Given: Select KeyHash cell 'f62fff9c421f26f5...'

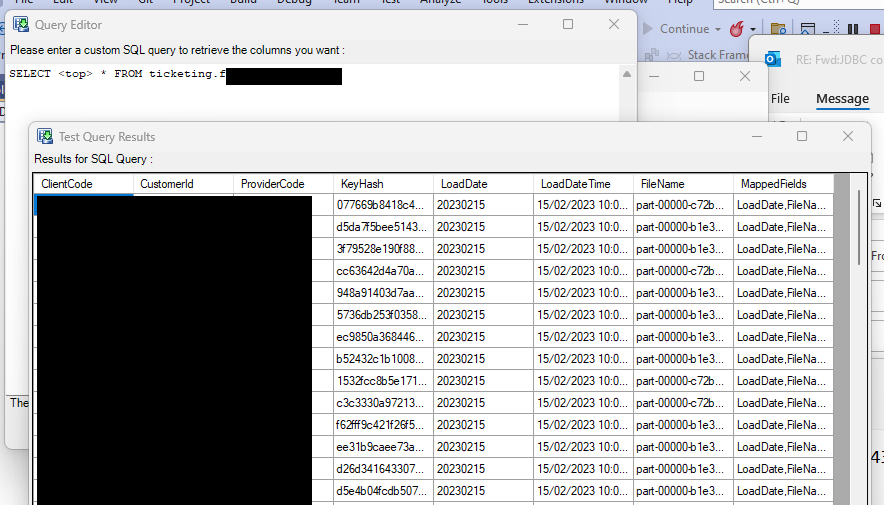Looking at the screenshot, I should click(x=383, y=424).
